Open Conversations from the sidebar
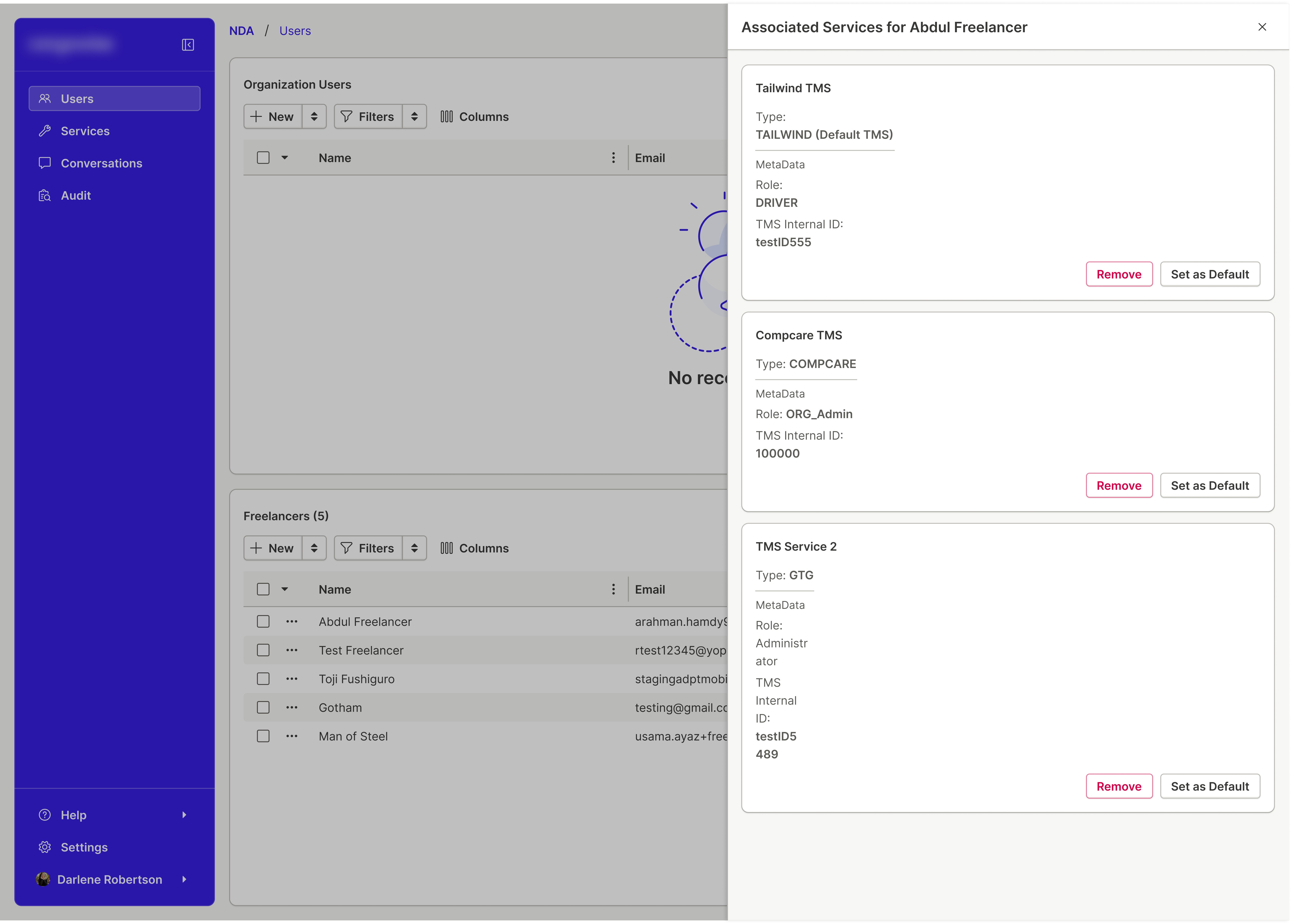This screenshot has height=924, width=1291. click(101, 163)
